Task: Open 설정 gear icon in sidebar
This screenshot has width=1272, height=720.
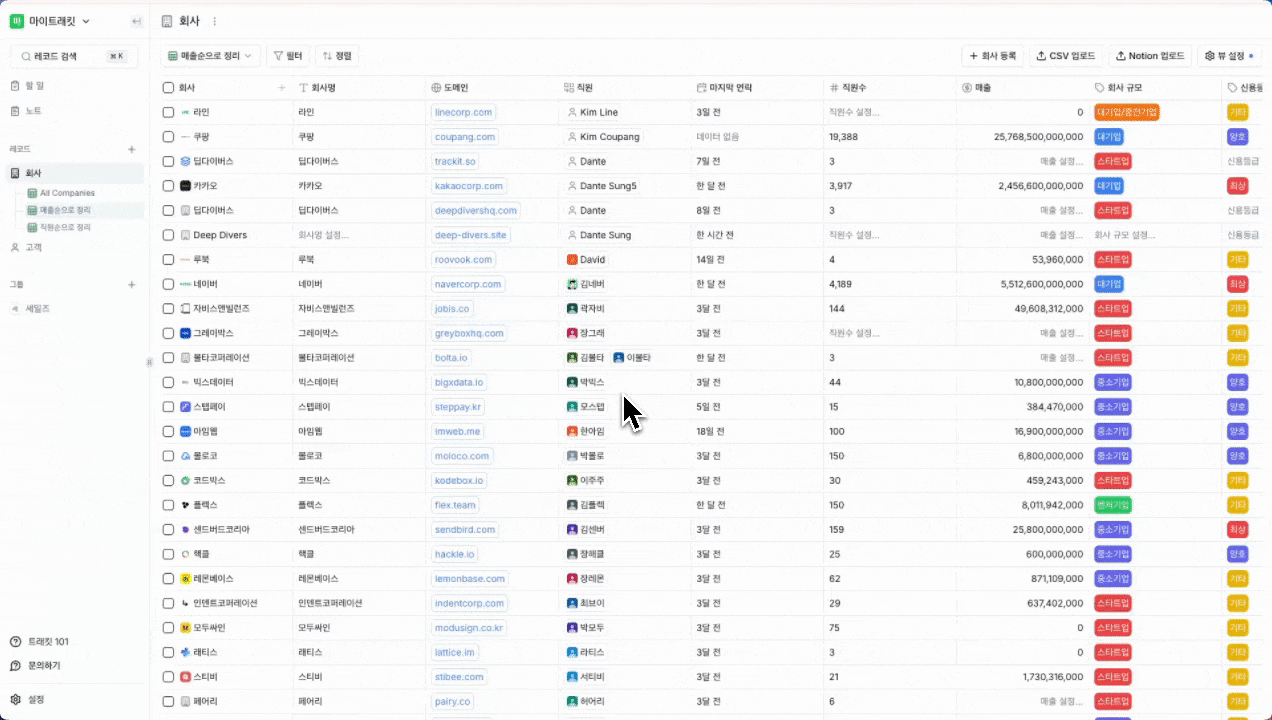Action: pyautogui.click(x=16, y=700)
